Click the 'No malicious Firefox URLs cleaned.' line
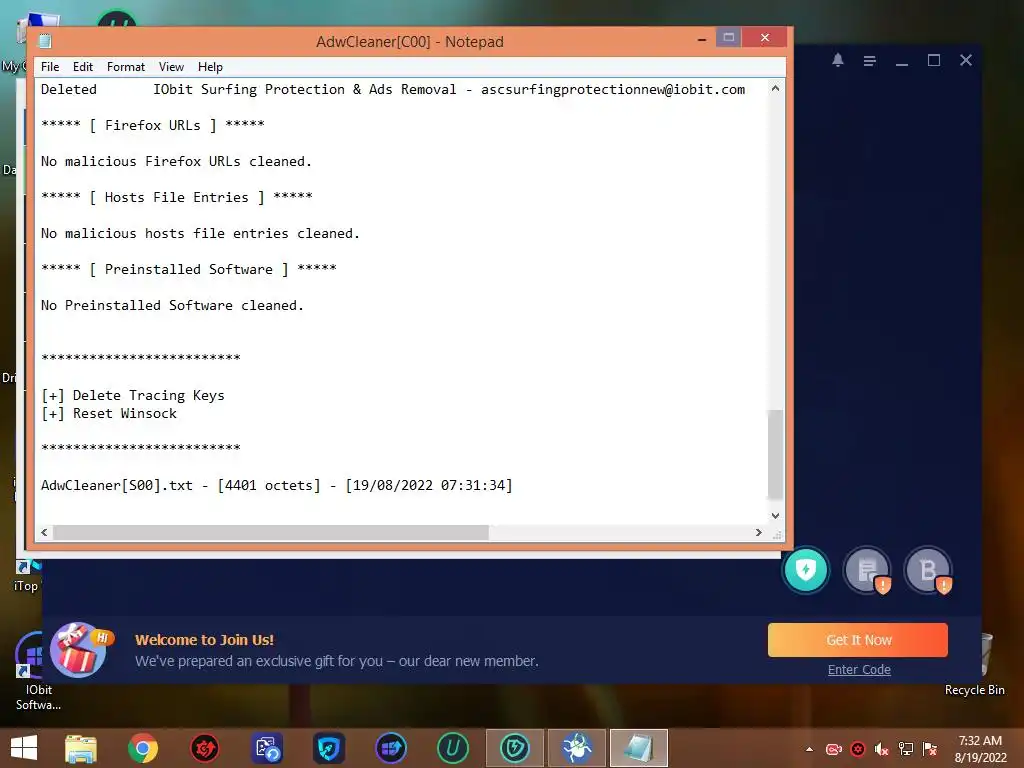The height and width of the screenshot is (768, 1024). [x=176, y=161]
